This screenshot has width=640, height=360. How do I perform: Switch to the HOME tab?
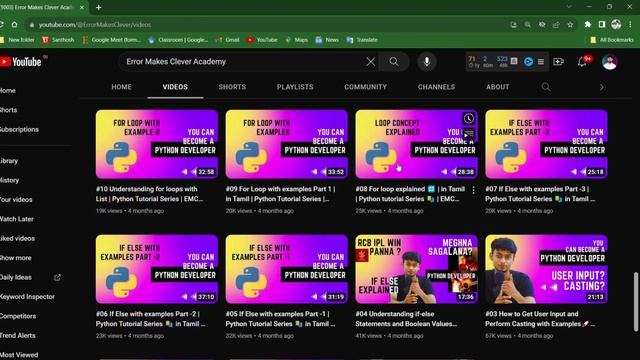[121, 87]
